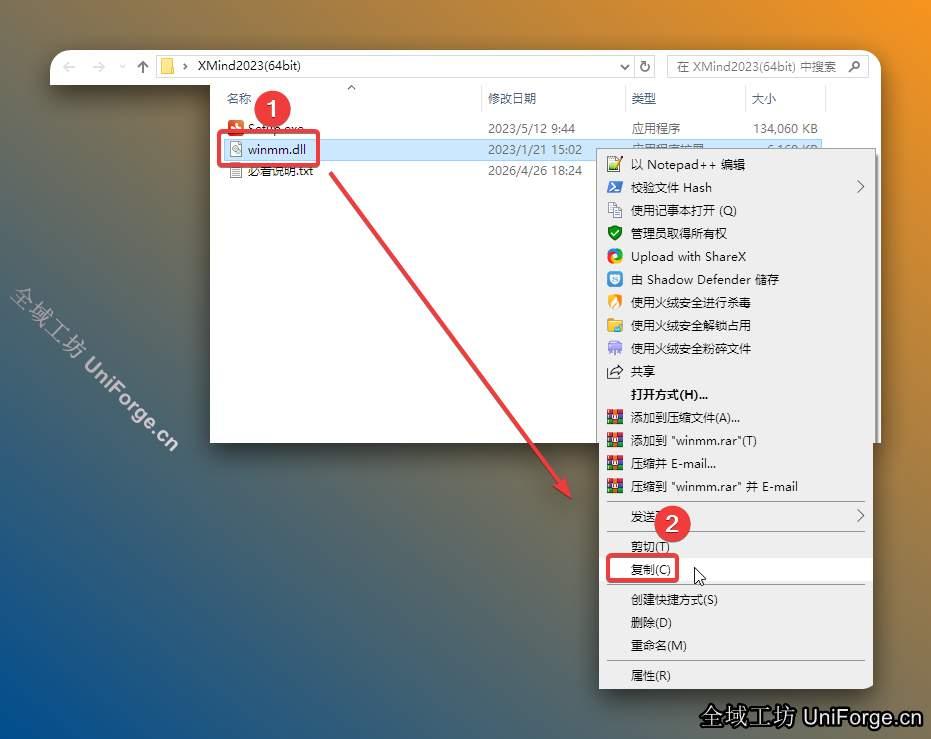Viewport: 931px width, 739px height.
Task: Sort files by the 类型 column
Action: point(643,99)
